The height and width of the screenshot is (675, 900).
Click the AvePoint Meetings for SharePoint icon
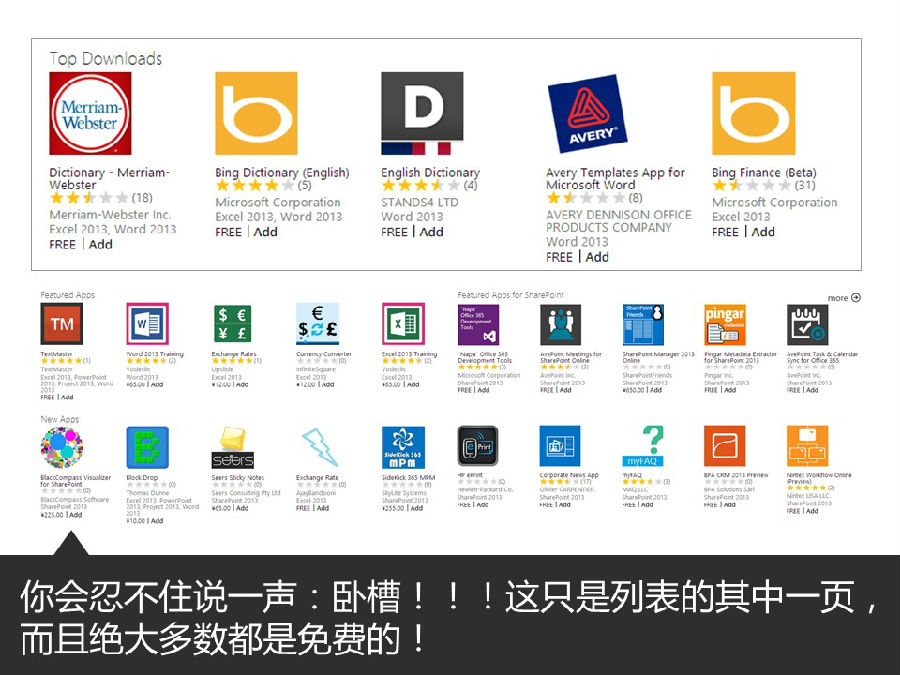tap(561, 325)
